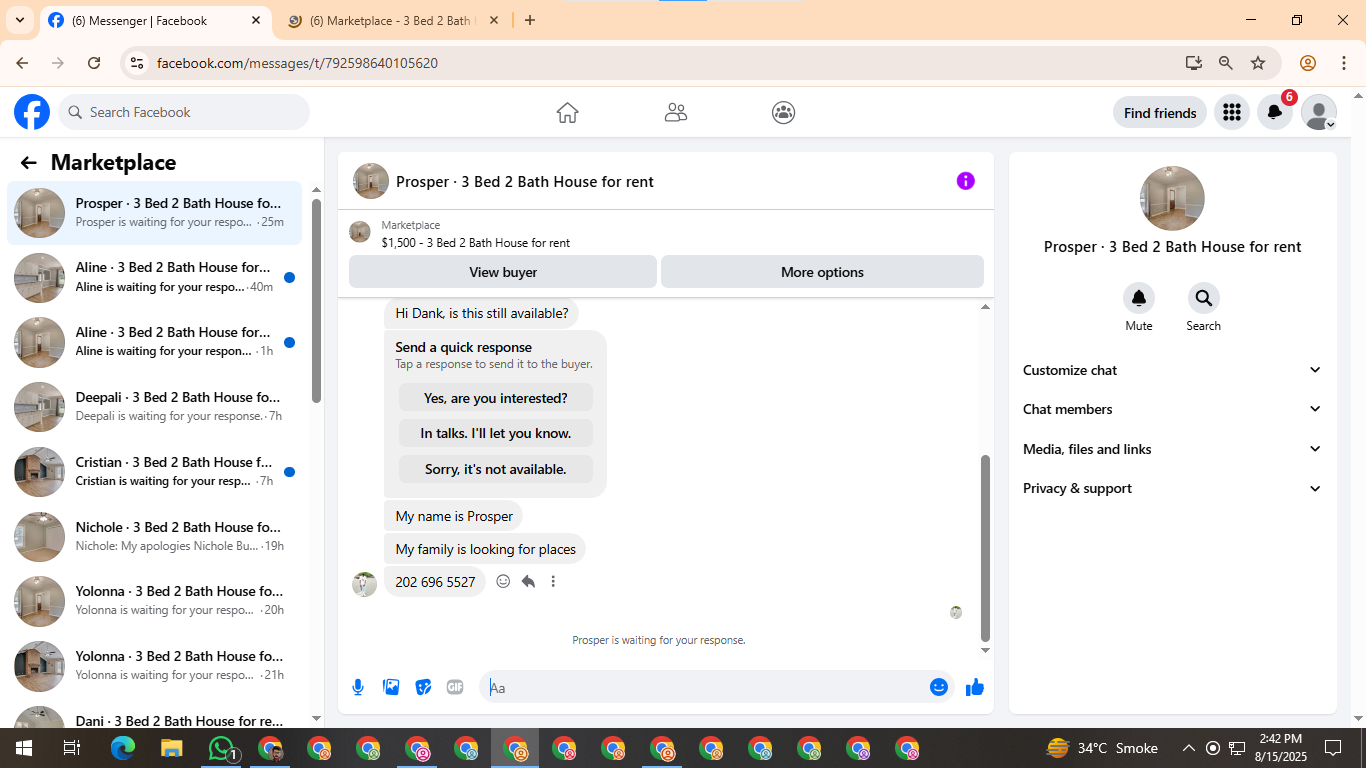Search in the Prosper conversation

pyautogui.click(x=1204, y=298)
